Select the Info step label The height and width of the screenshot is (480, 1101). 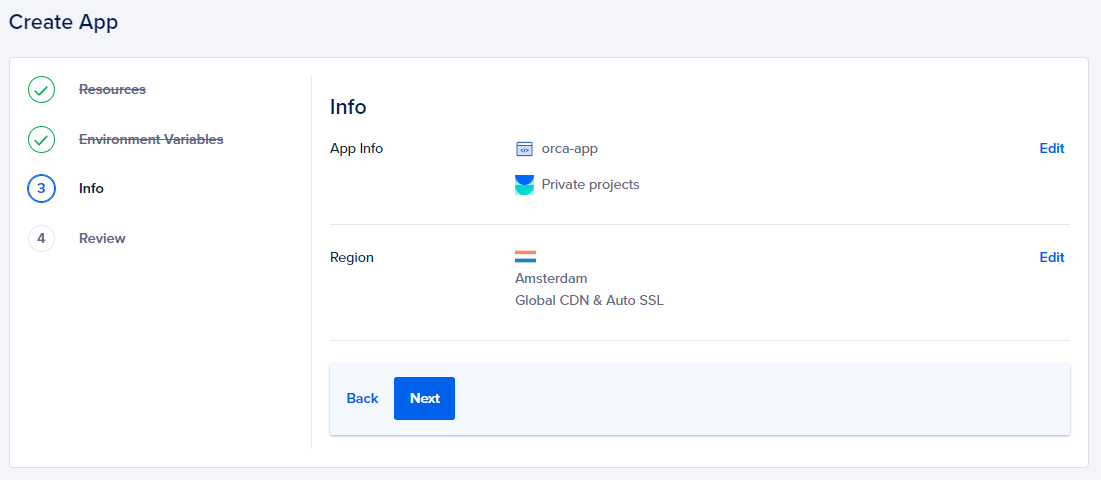click(x=91, y=189)
